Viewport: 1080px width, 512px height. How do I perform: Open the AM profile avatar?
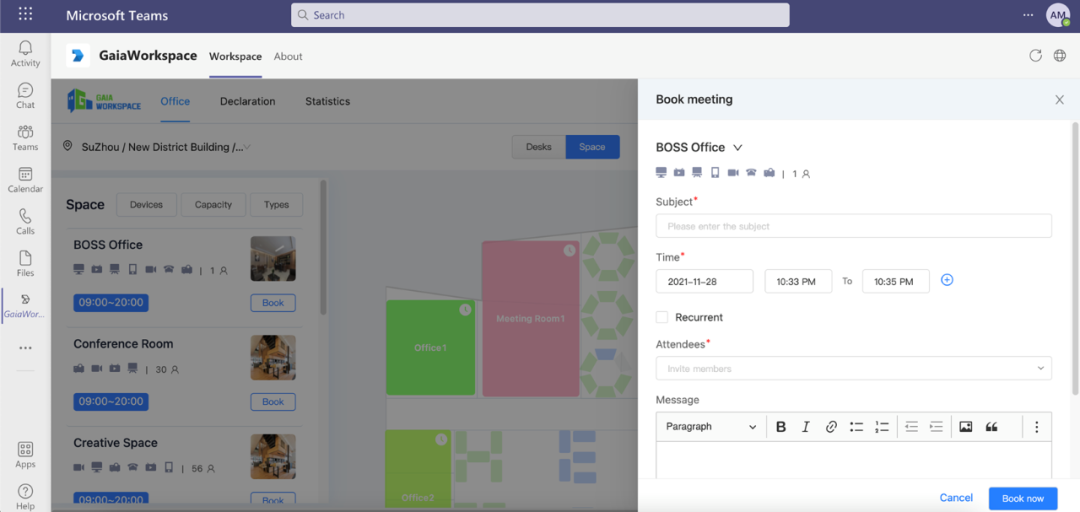click(1058, 14)
